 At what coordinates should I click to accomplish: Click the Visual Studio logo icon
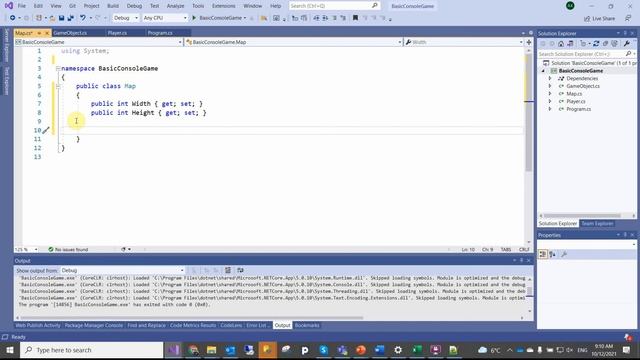(9, 6)
